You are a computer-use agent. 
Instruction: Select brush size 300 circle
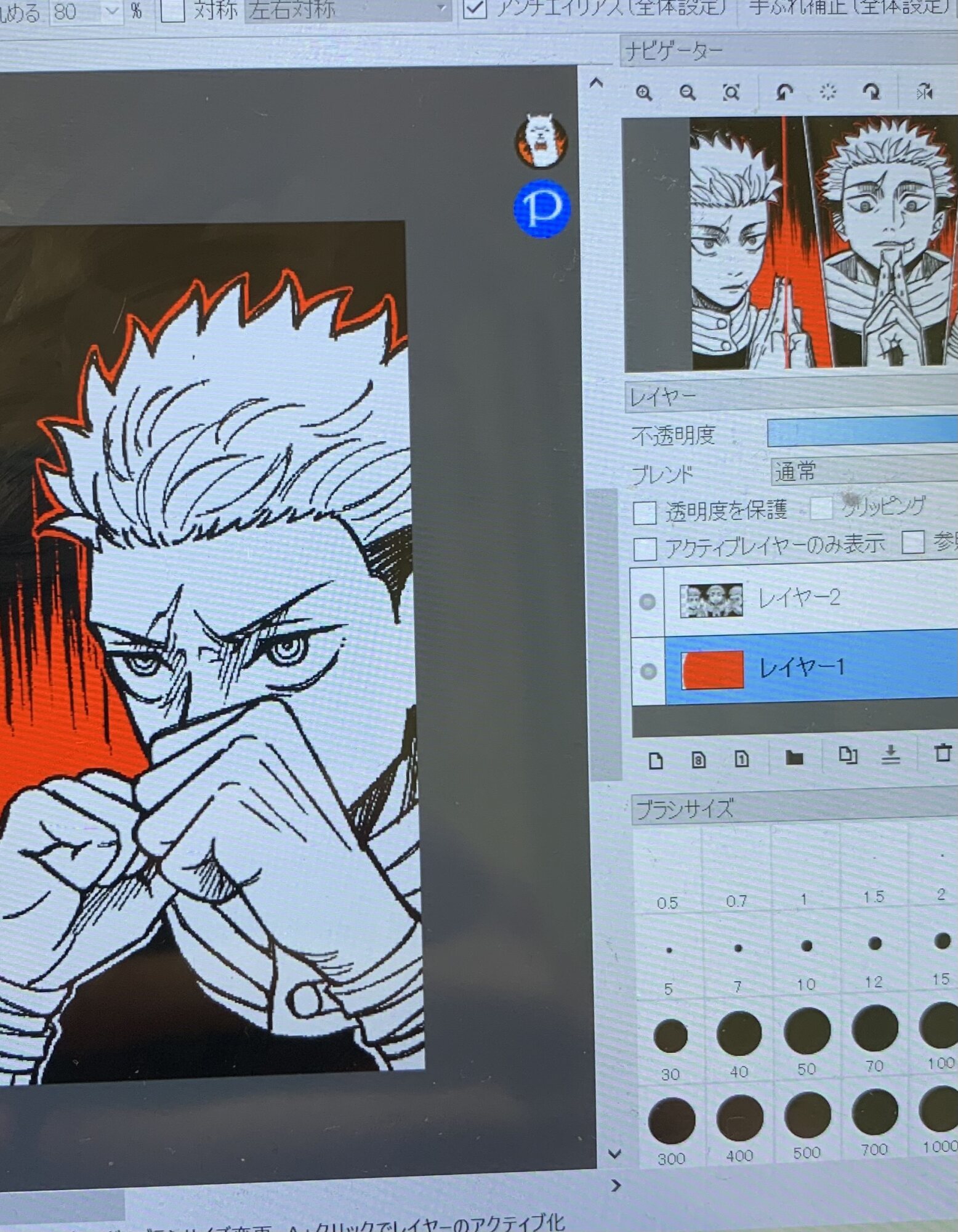coord(672,1120)
